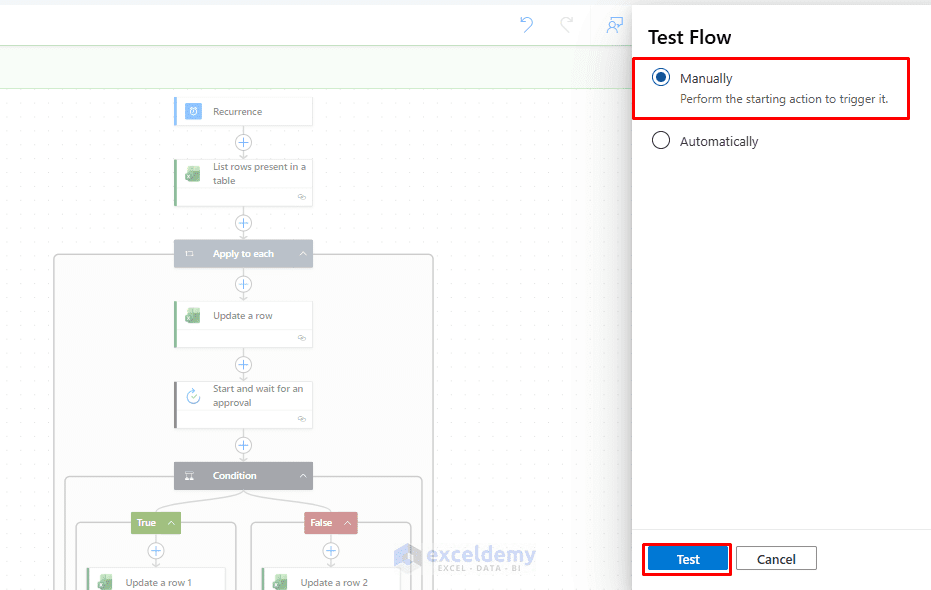Add step after approval action
This screenshot has height=590, width=931.
tap(243, 445)
